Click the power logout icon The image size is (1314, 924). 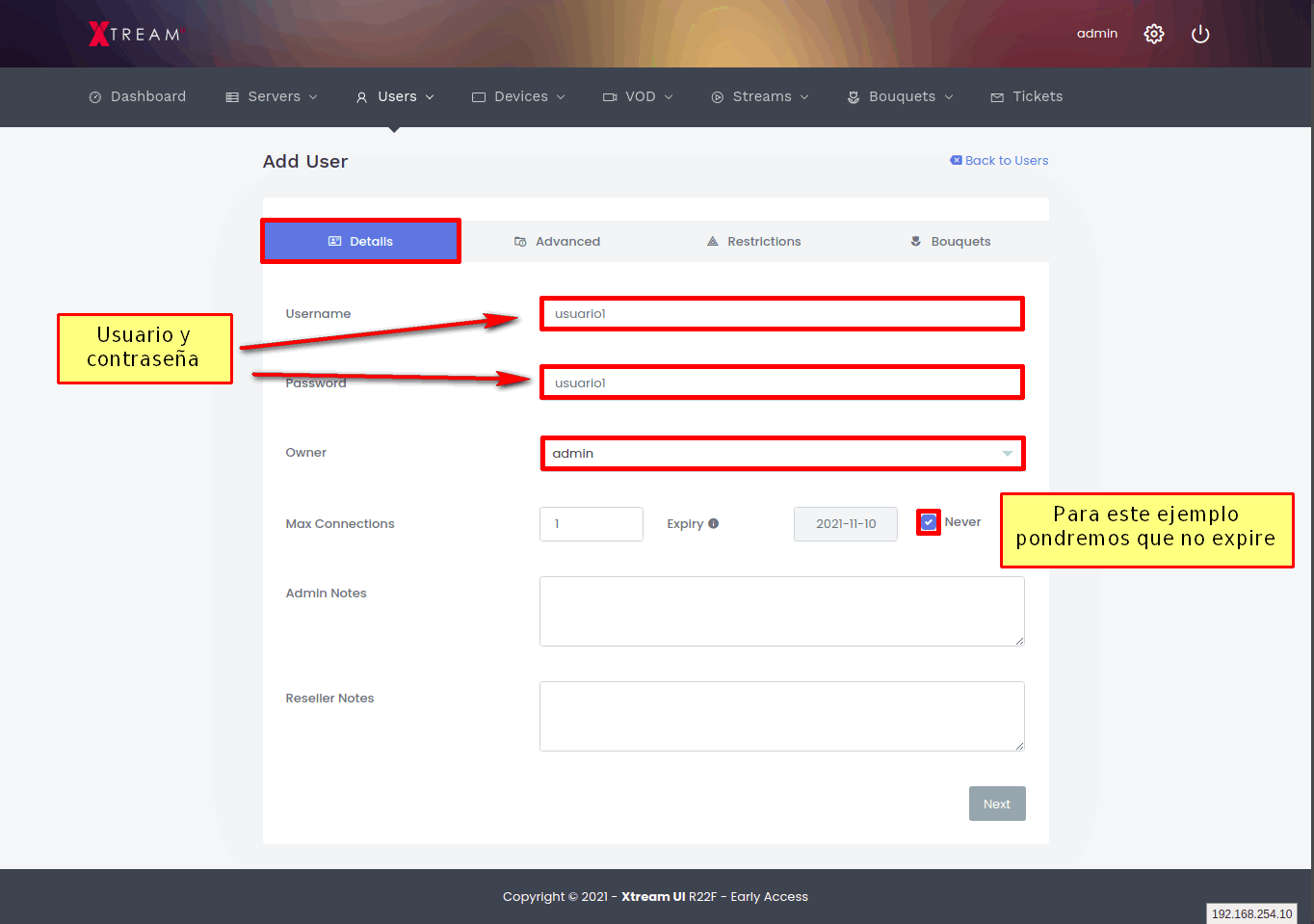click(1199, 34)
